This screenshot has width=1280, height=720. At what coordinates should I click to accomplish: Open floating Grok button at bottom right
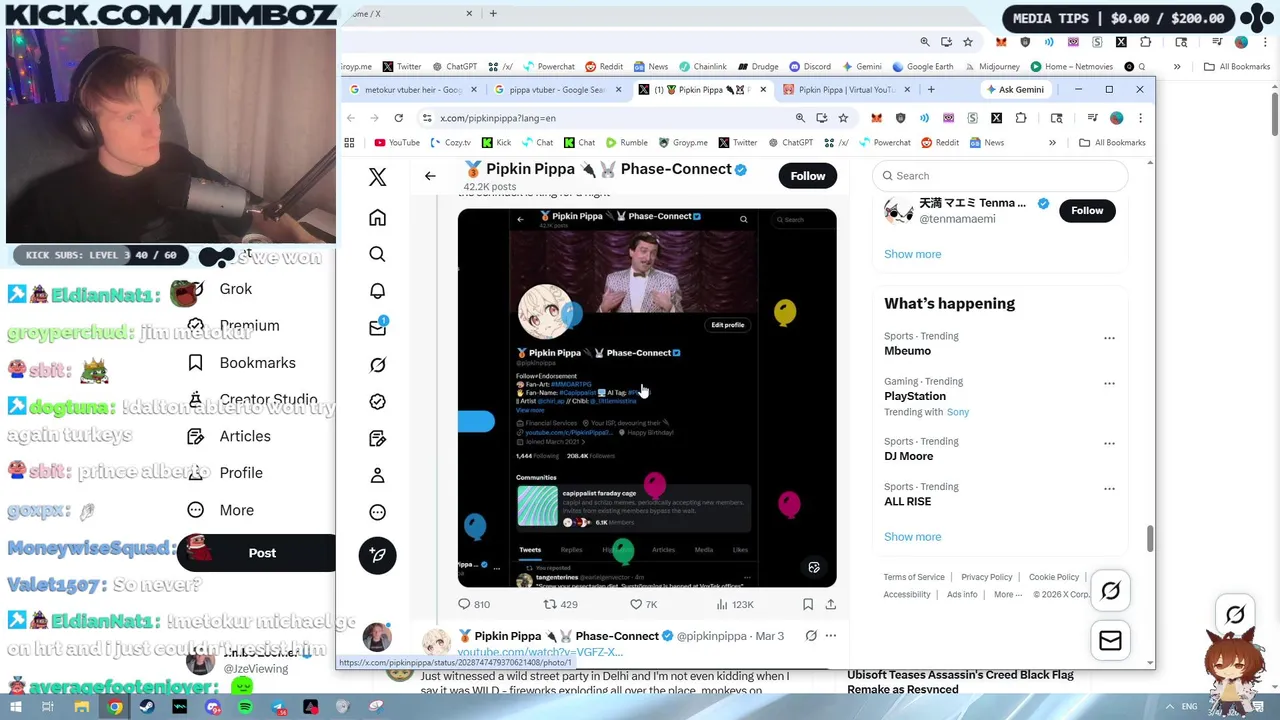coord(1110,592)
